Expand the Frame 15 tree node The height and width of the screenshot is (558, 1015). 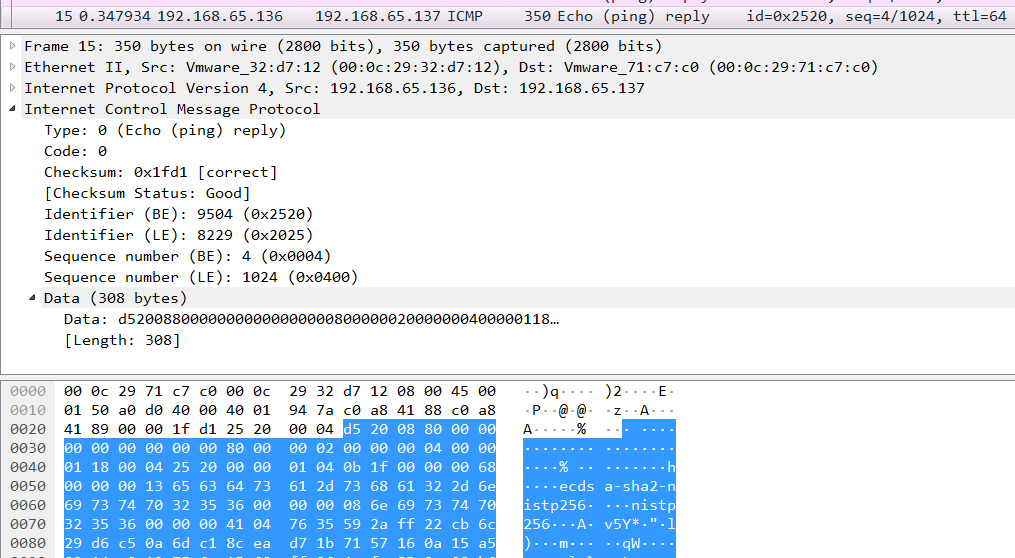coord(13,46)
